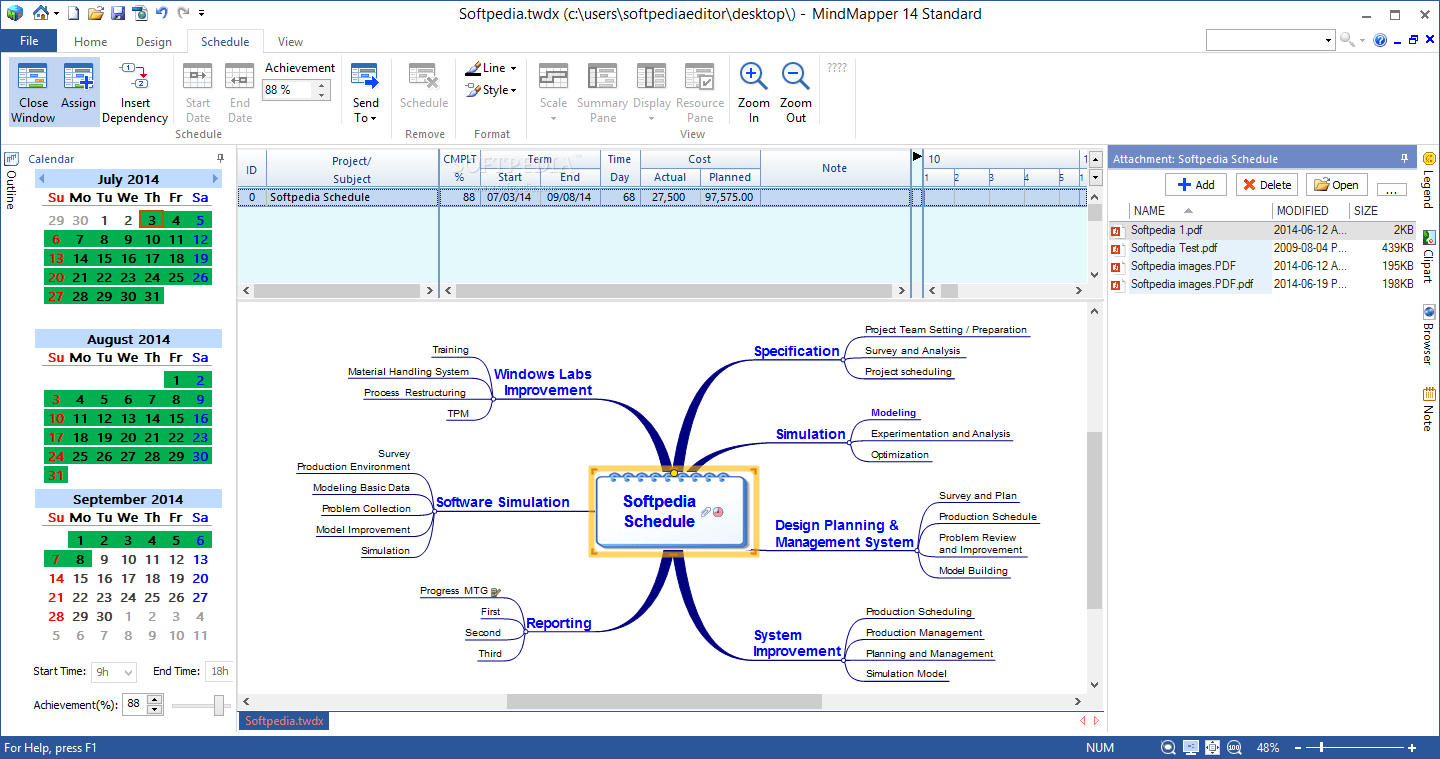
Task: Click the Undo arrow icon
Action: click(161, 13)
